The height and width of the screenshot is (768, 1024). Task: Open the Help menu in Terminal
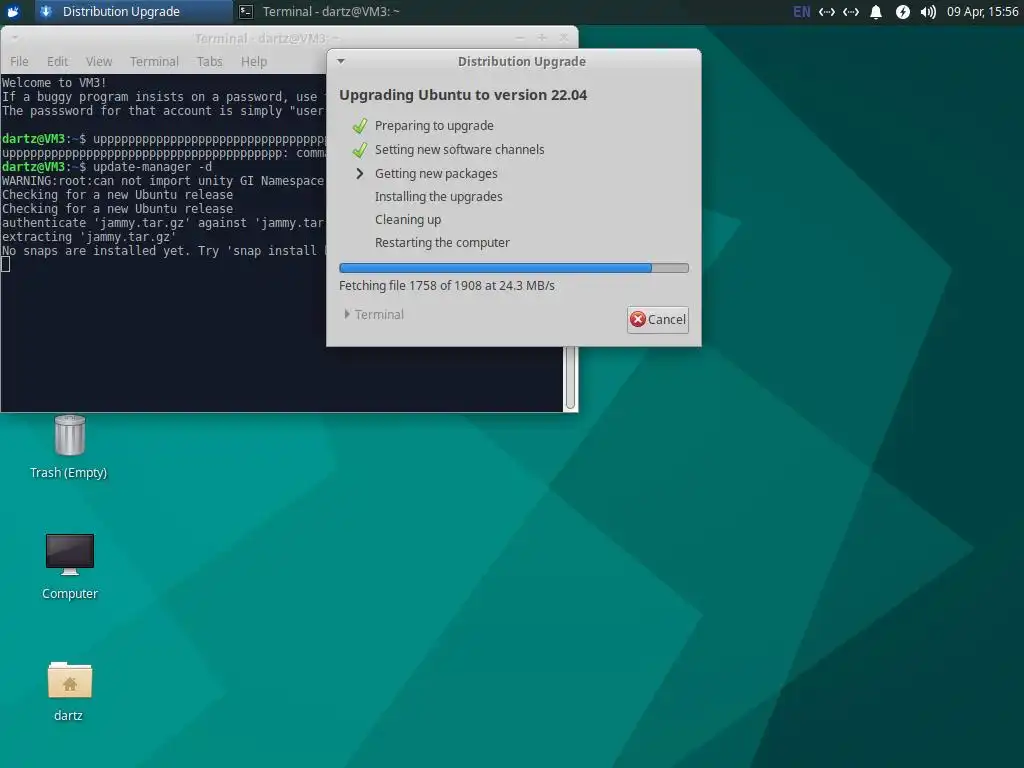coord(254,61)
